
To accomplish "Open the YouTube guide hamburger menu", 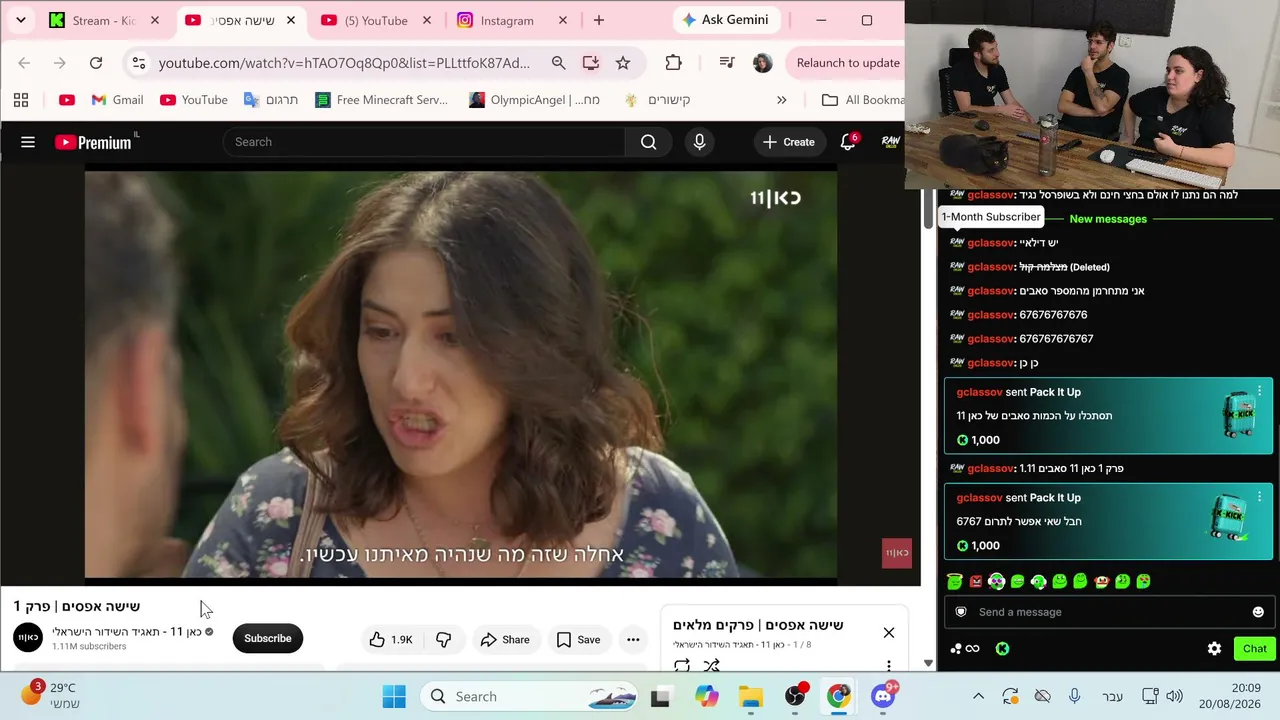I will pyautogui.click(x=28, y=142).
